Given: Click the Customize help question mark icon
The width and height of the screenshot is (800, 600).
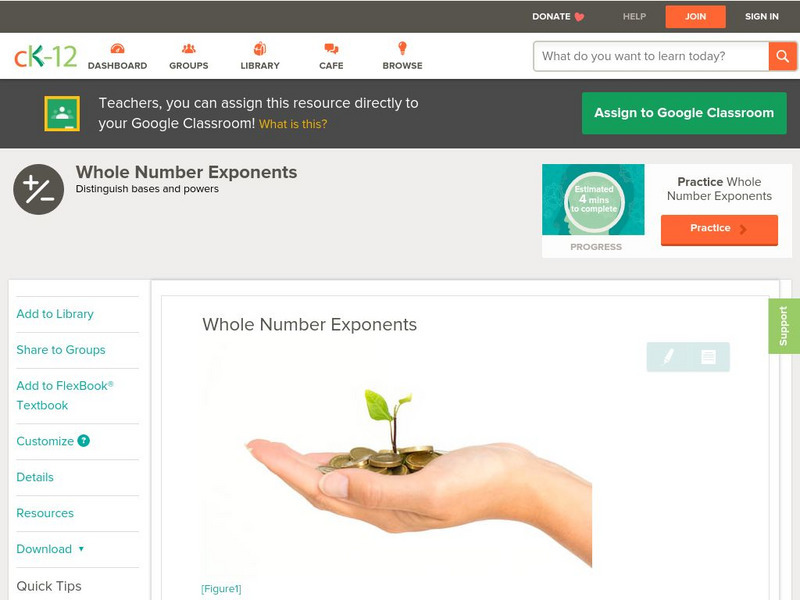Looking at the screenshot, I should click(84, 441).
